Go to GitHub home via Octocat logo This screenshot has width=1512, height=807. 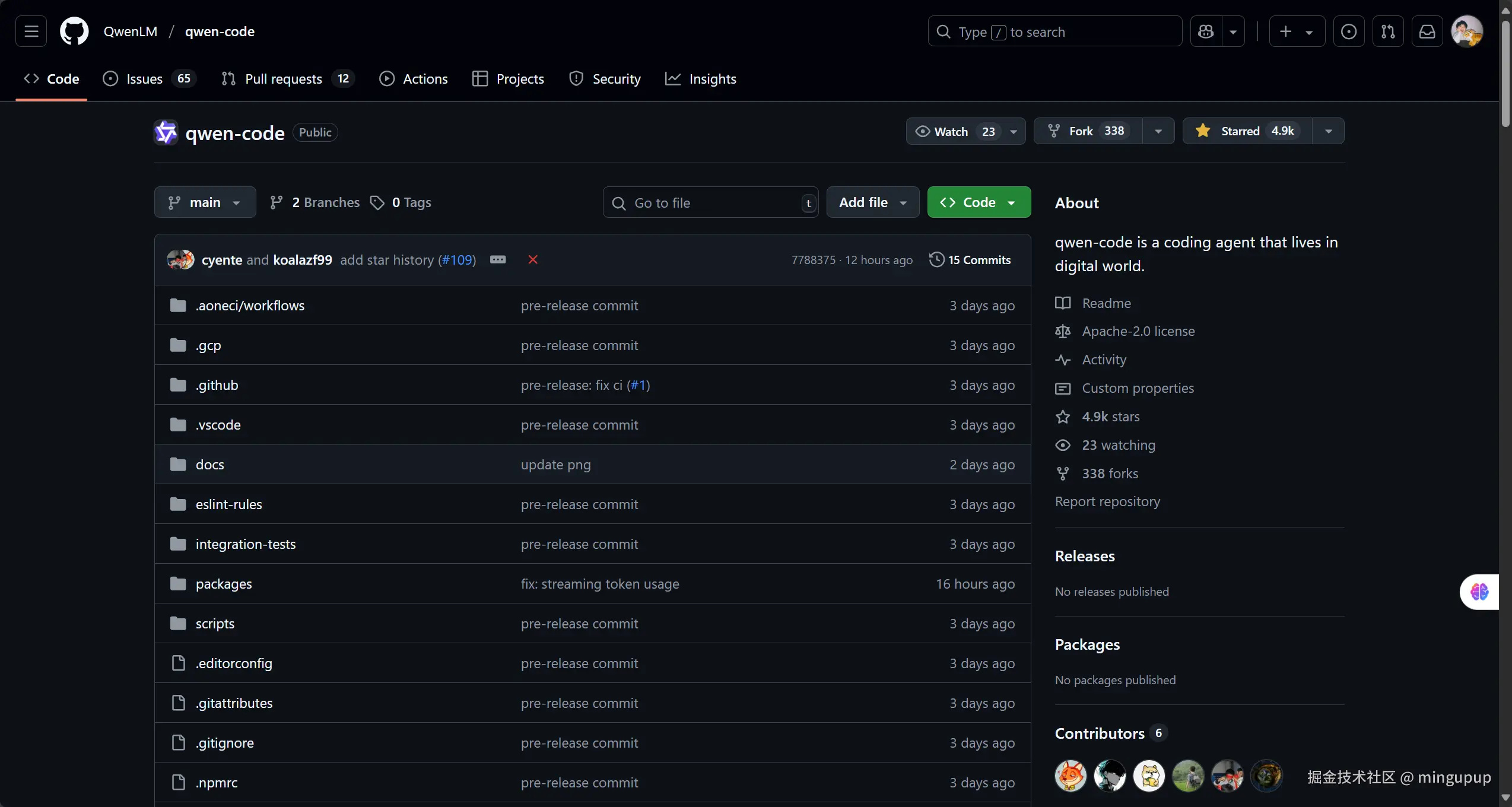point(74,31)
